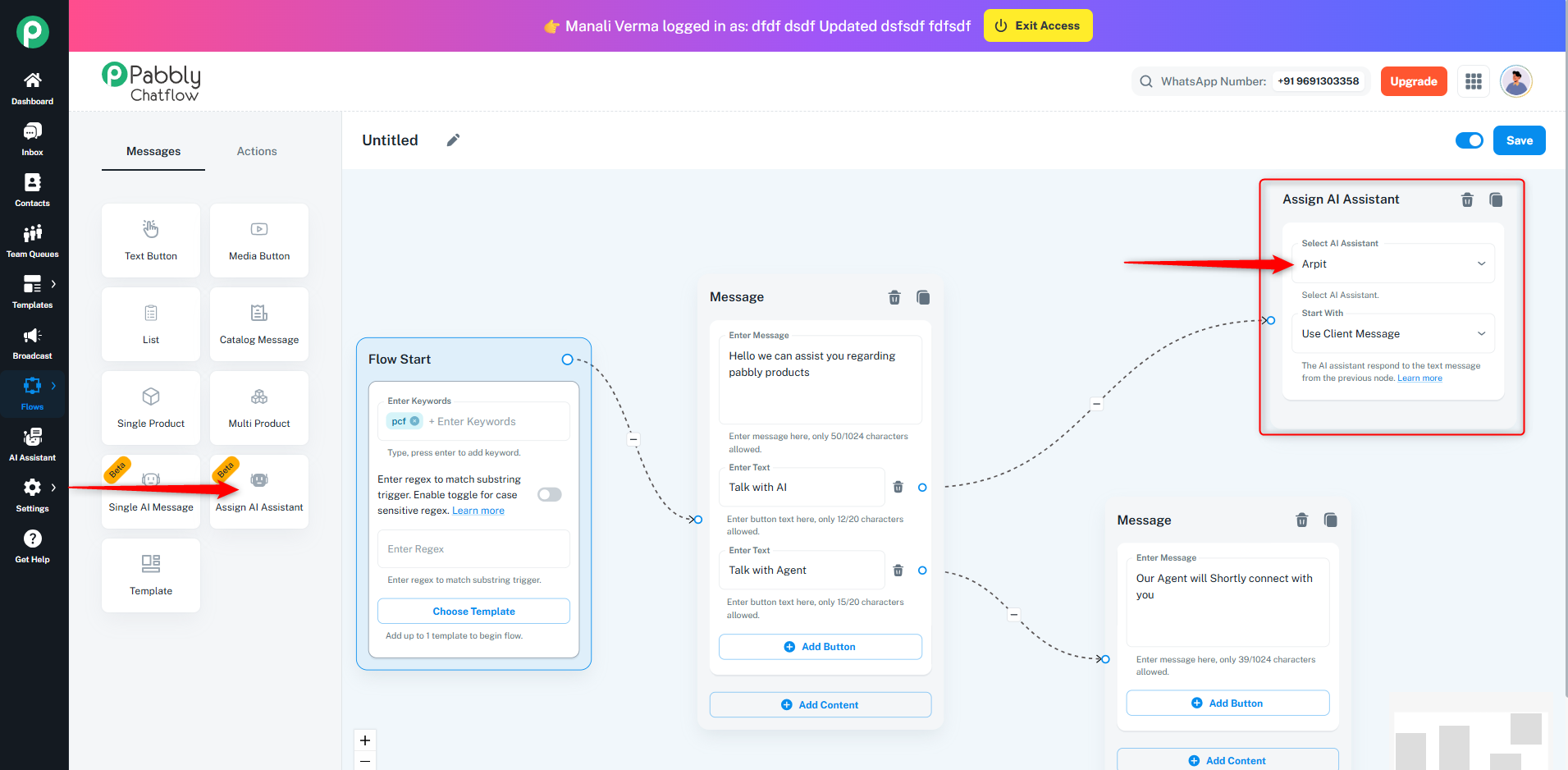Delete the Talk with AI button
The width and height of the screenshot is (1568, 770).
[x=898, y=487]
